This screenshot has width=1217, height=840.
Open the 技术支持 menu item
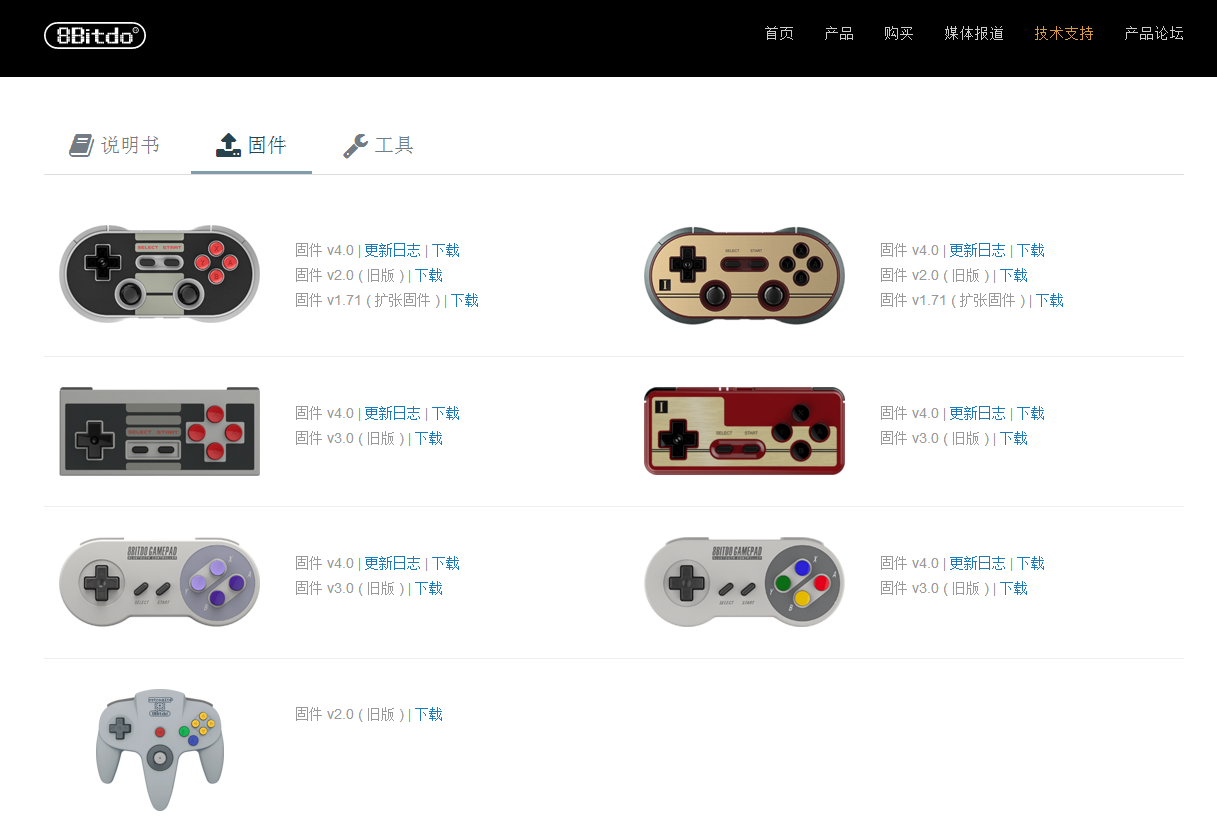click(x=1064, y=33)
